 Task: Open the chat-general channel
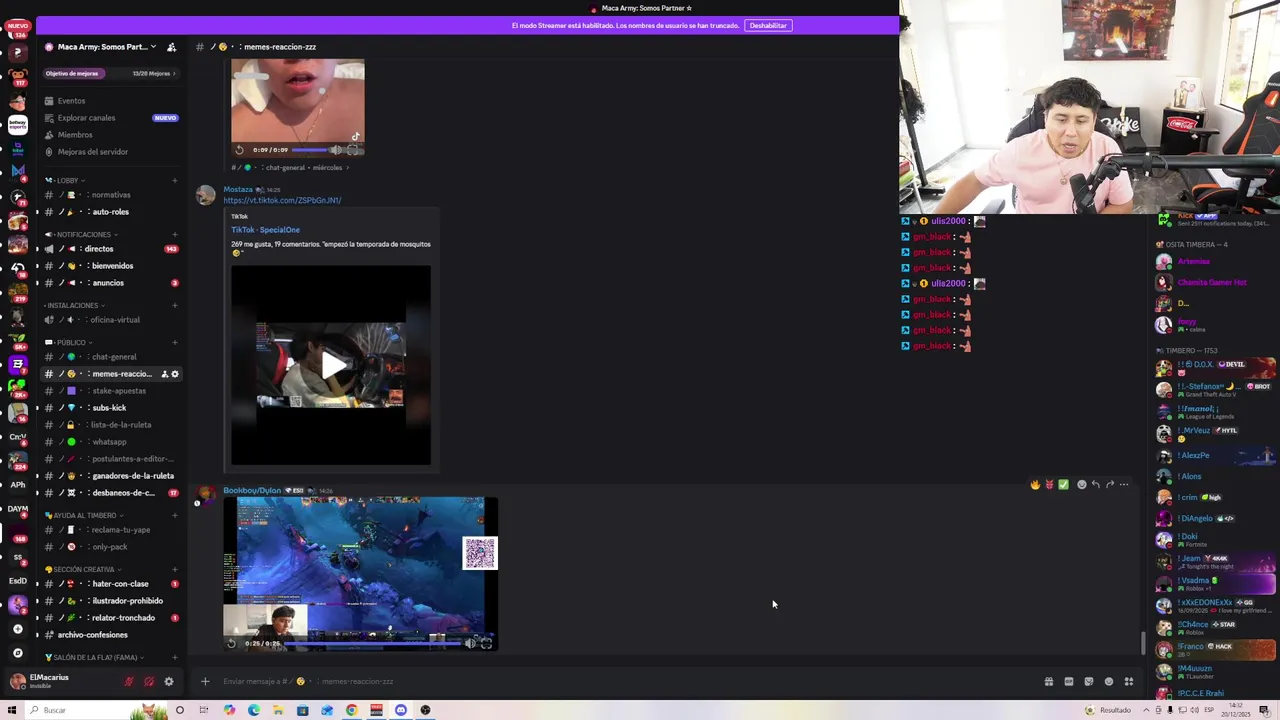point(110,357)
